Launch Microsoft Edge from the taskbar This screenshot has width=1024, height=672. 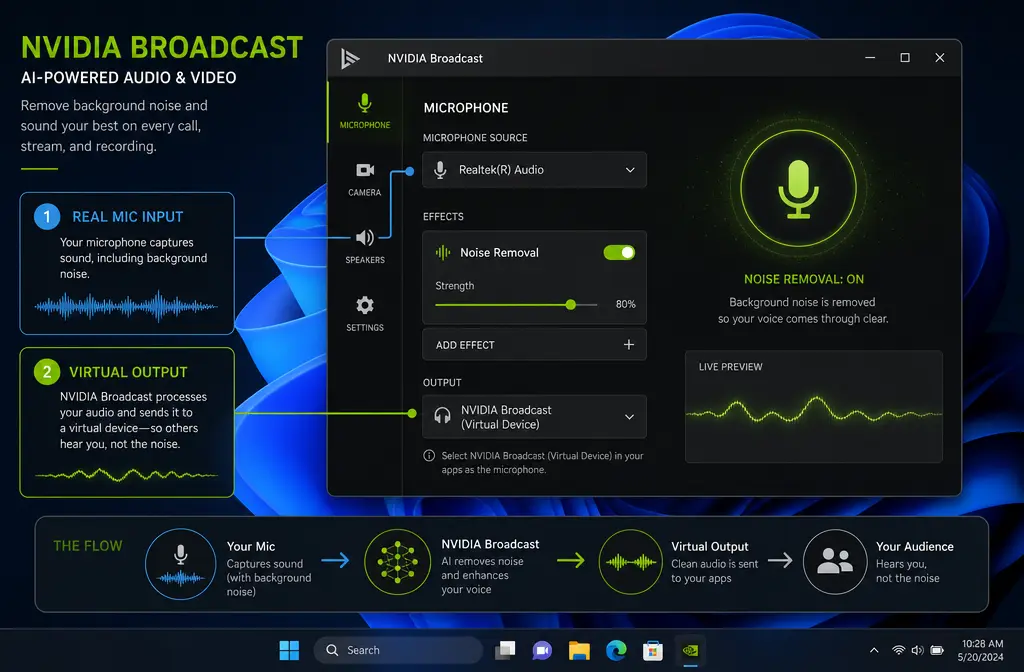[616, 650]
